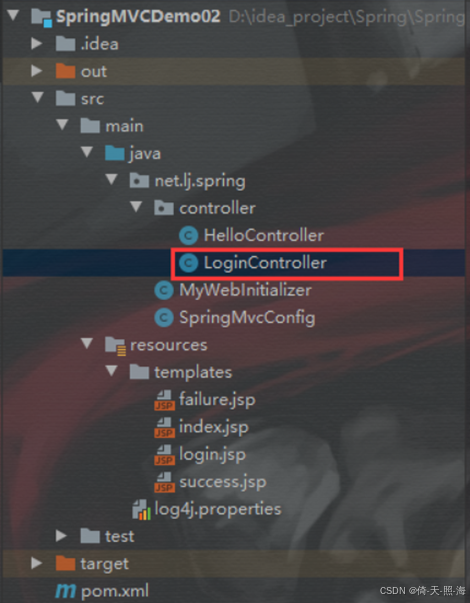
Task: Click the Maven pom.xml icon
Action: pos(65,591)
